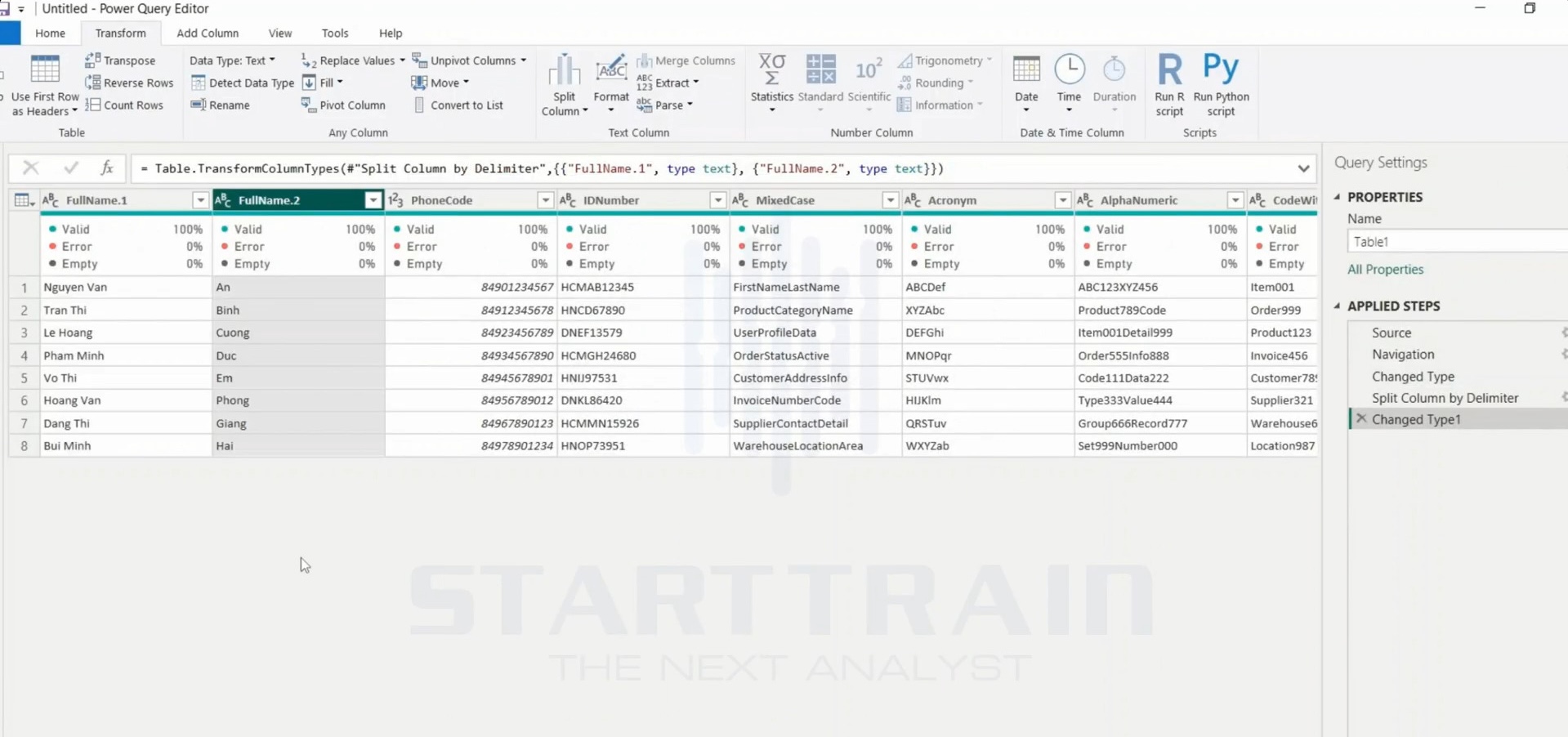
Task: Expand the formula bar chevron
Action: point(1303,168)
